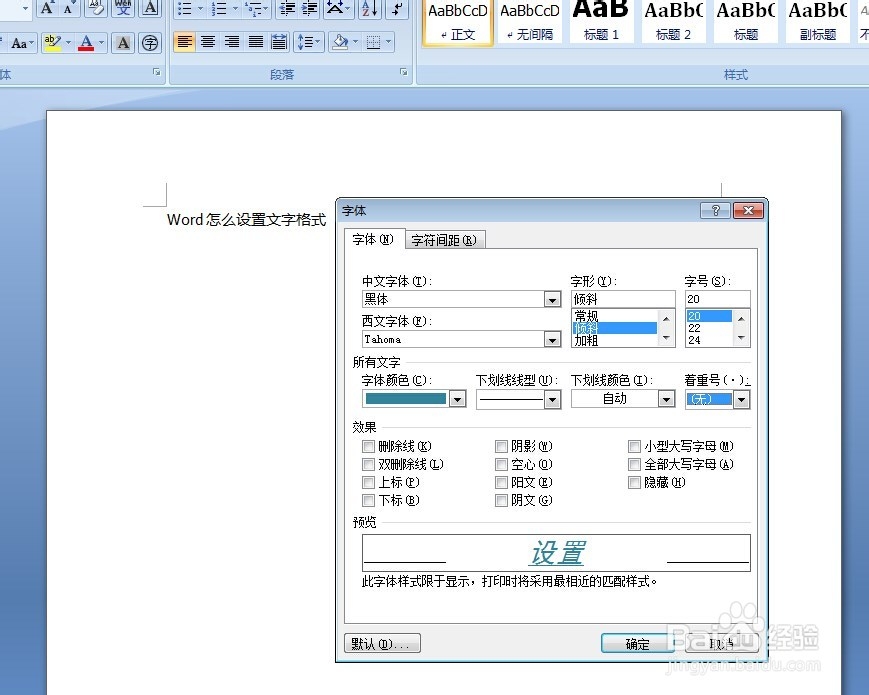Align text right in paragraph group
869x695 pixels.
[x=232, y=42]
